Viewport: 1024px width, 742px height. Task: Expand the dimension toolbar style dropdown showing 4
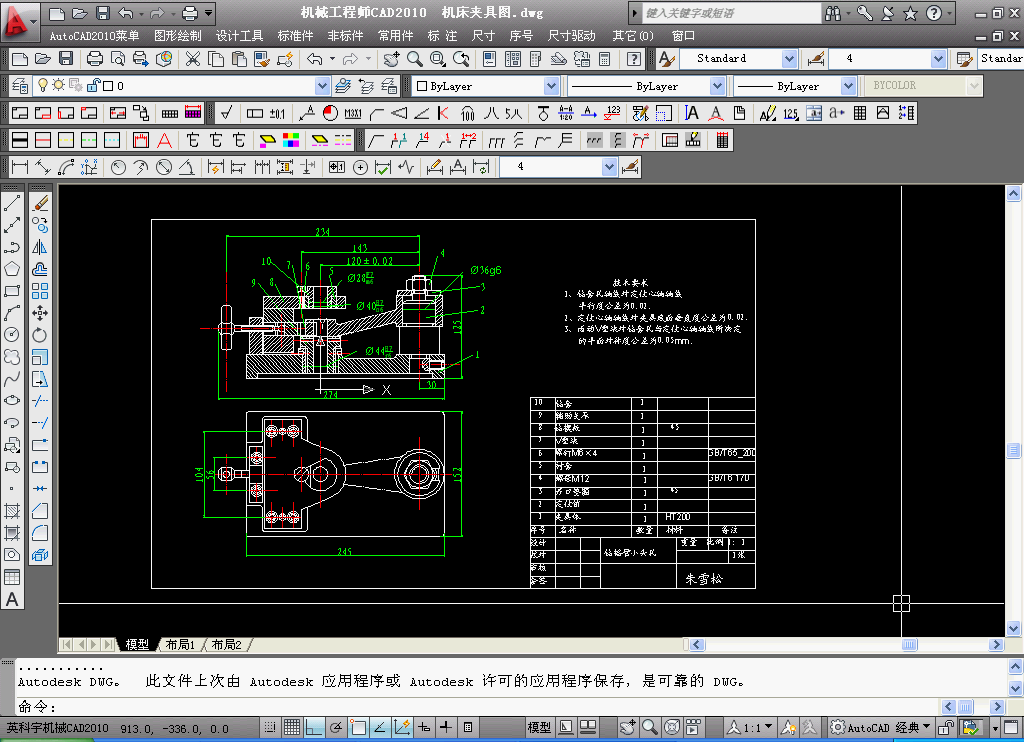point(609,167)
